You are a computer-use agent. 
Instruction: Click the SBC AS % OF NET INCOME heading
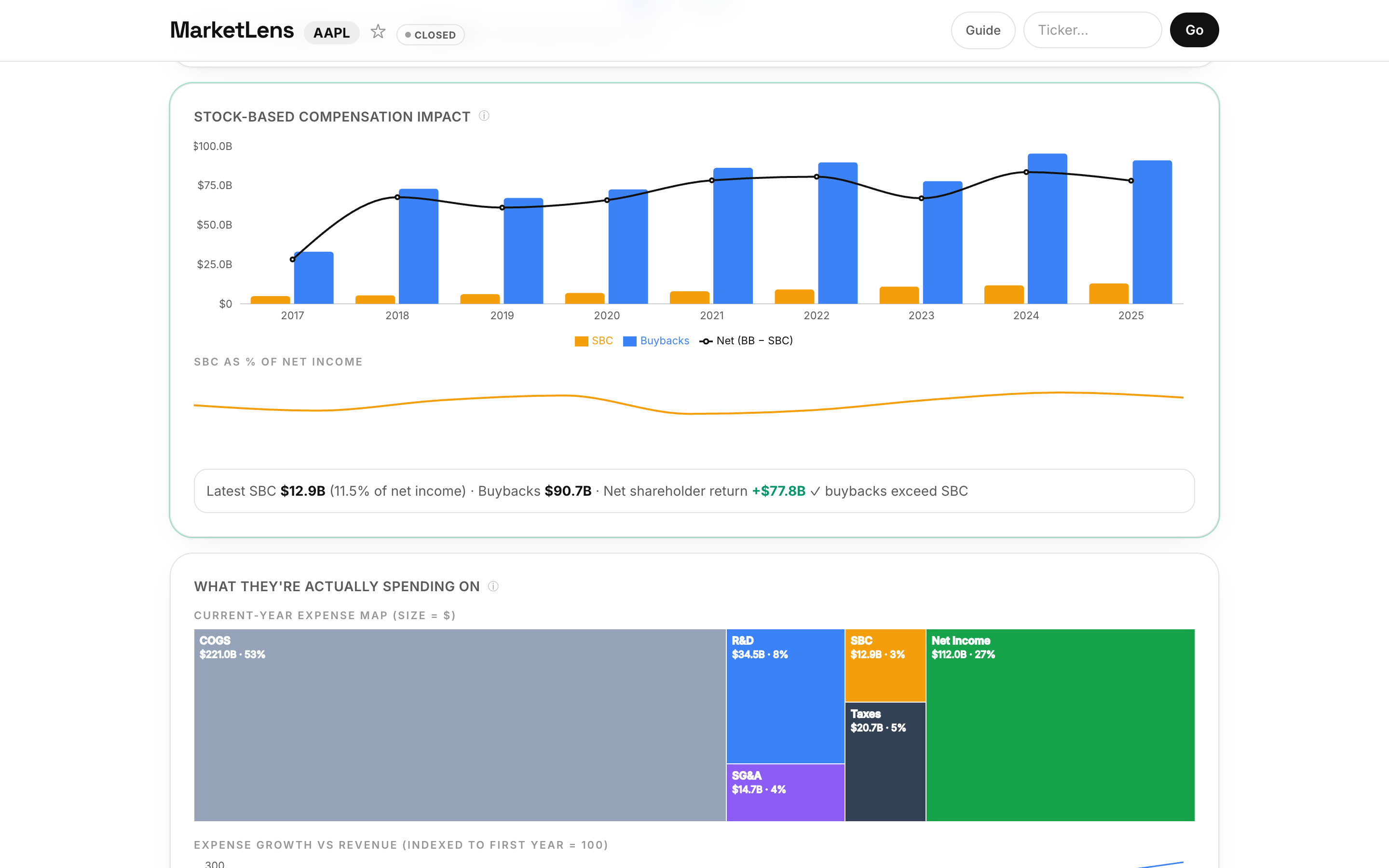278,362
